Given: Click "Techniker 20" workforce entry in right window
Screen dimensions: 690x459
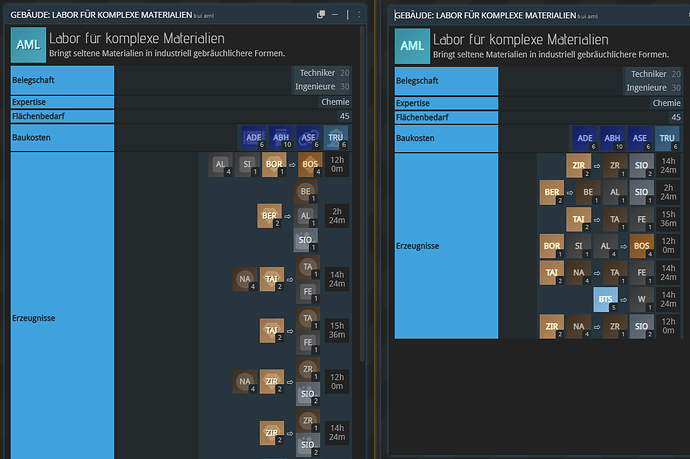Looking at the screenshot, I should coord(656,74).
